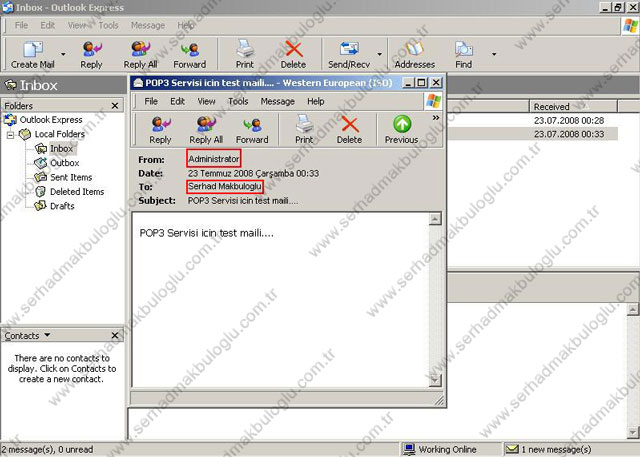
Task: Close the POP3 test message window
Action: 436,83
